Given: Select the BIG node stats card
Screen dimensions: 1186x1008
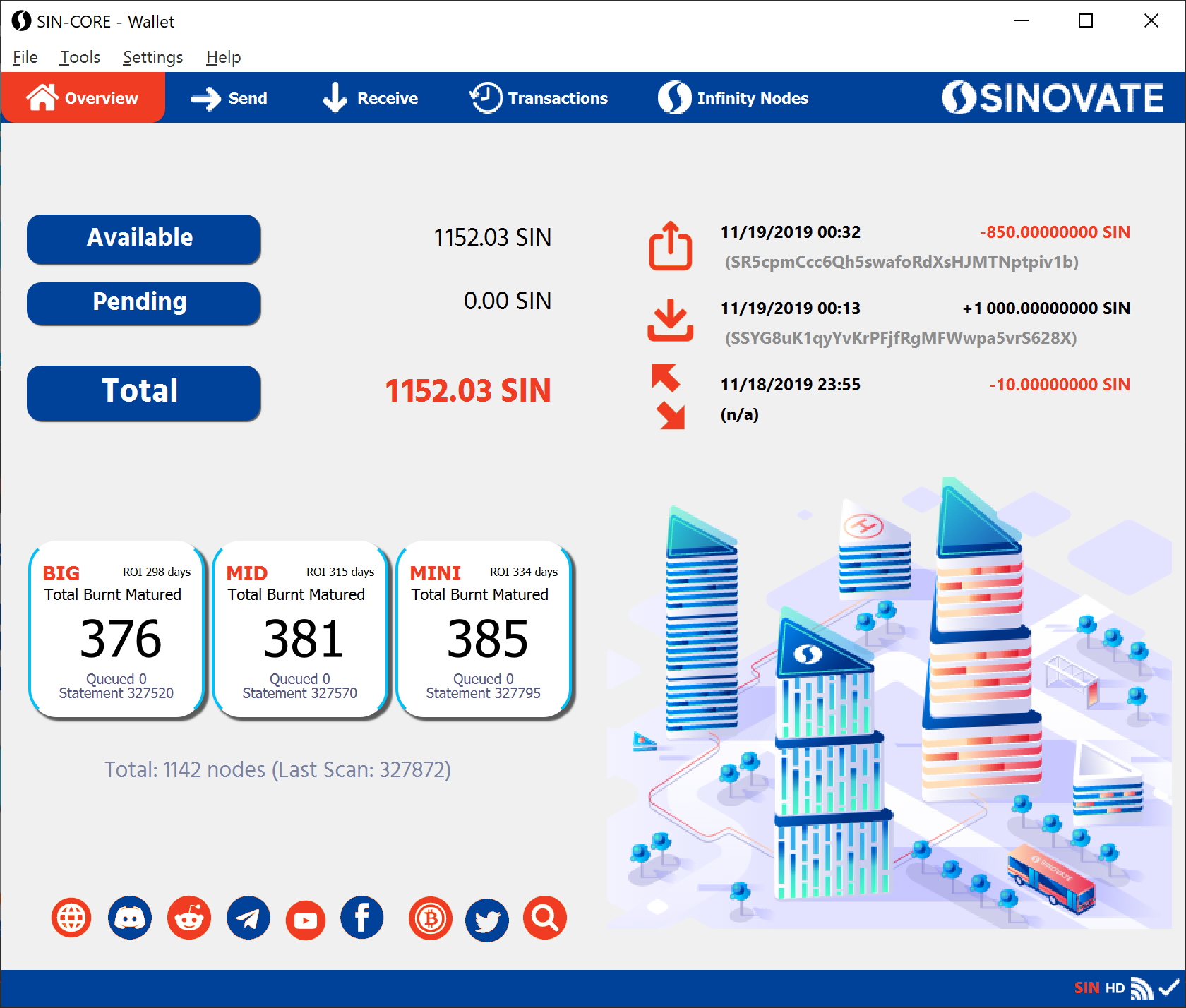Looking at the screenshot, I should tap(116, 630).
